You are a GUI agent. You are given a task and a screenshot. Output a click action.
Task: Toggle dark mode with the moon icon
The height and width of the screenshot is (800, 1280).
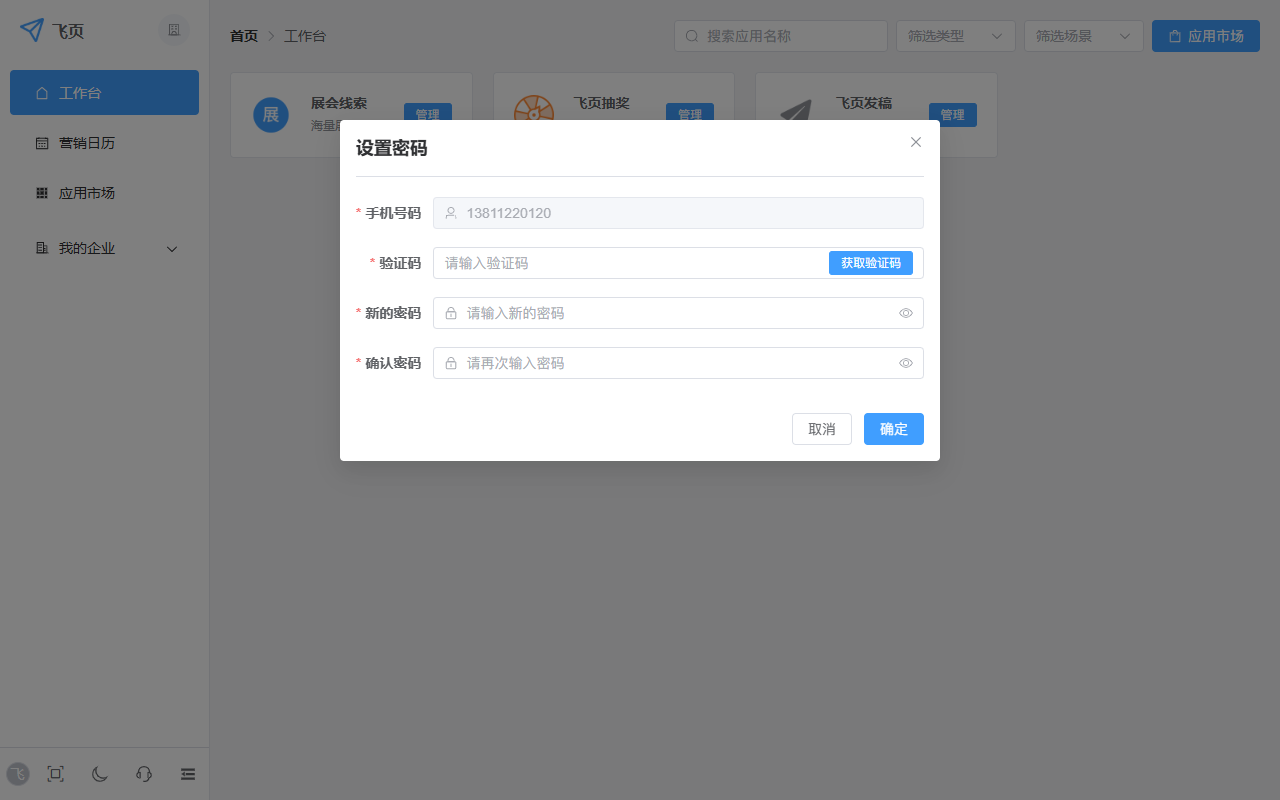click(x=99, y=773)
